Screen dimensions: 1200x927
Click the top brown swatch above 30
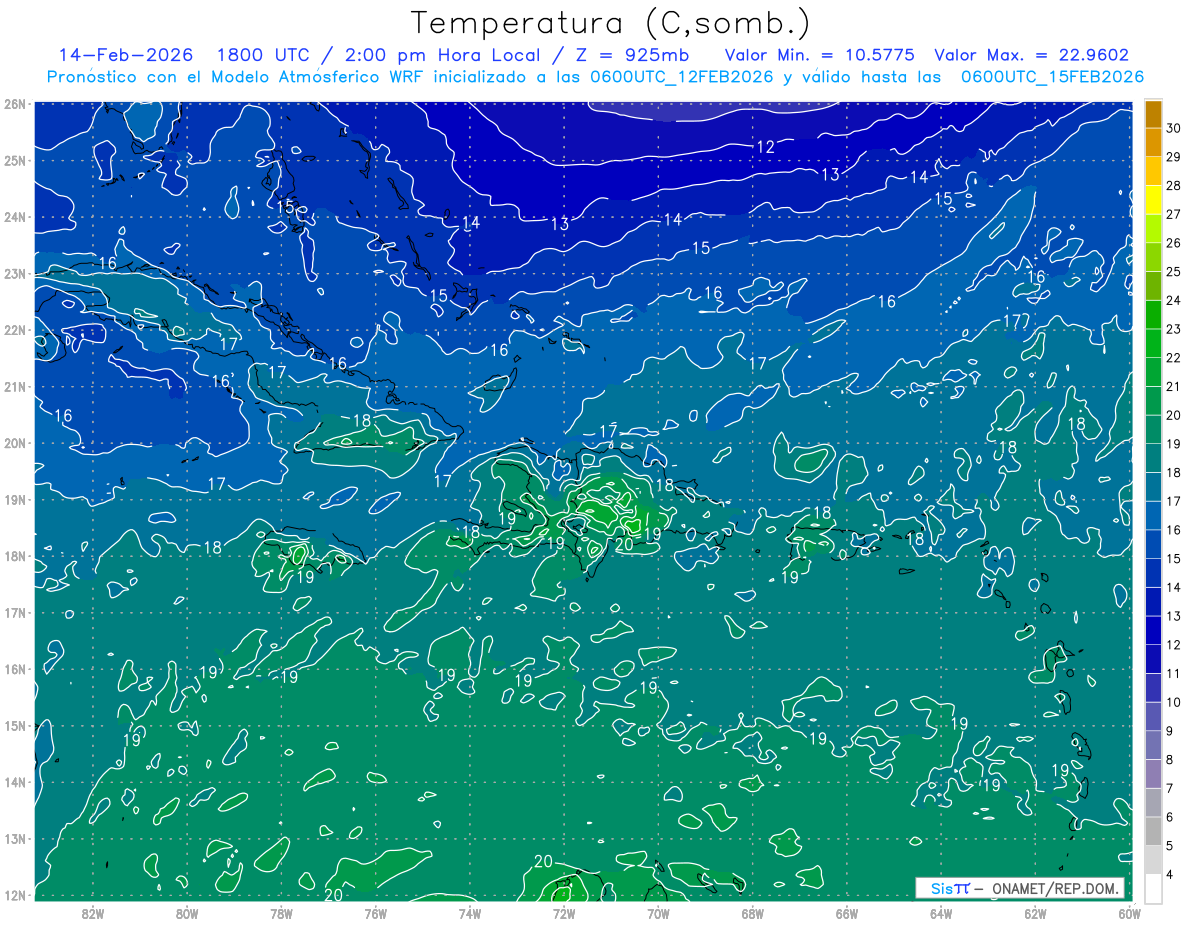tap(1153, 113)
